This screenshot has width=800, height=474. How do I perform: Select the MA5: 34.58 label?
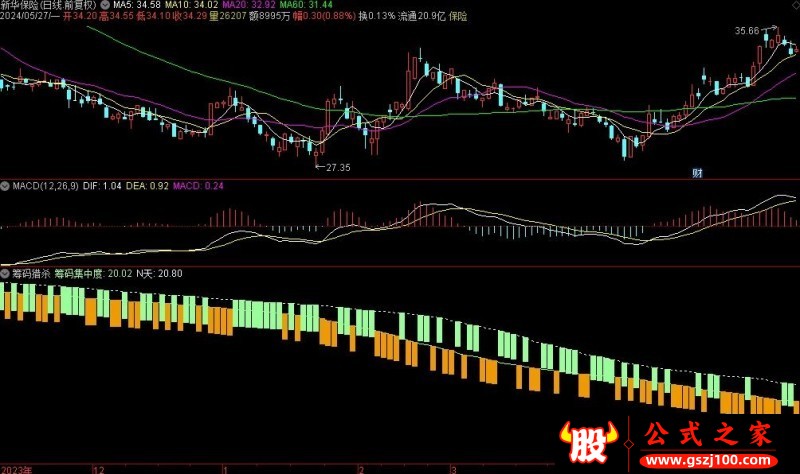coord(137,5)
